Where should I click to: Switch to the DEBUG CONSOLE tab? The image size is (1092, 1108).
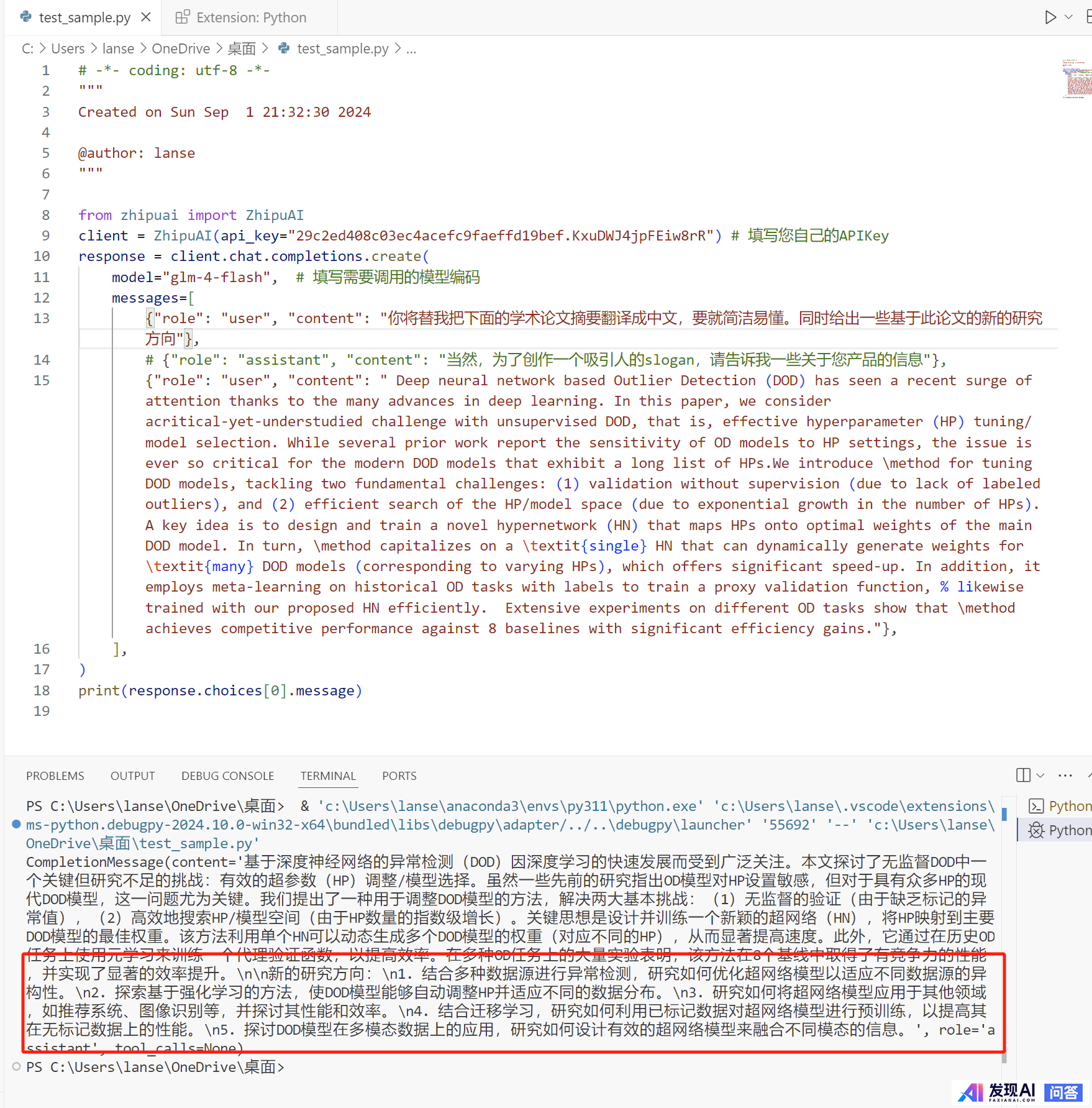pos(227,776)
